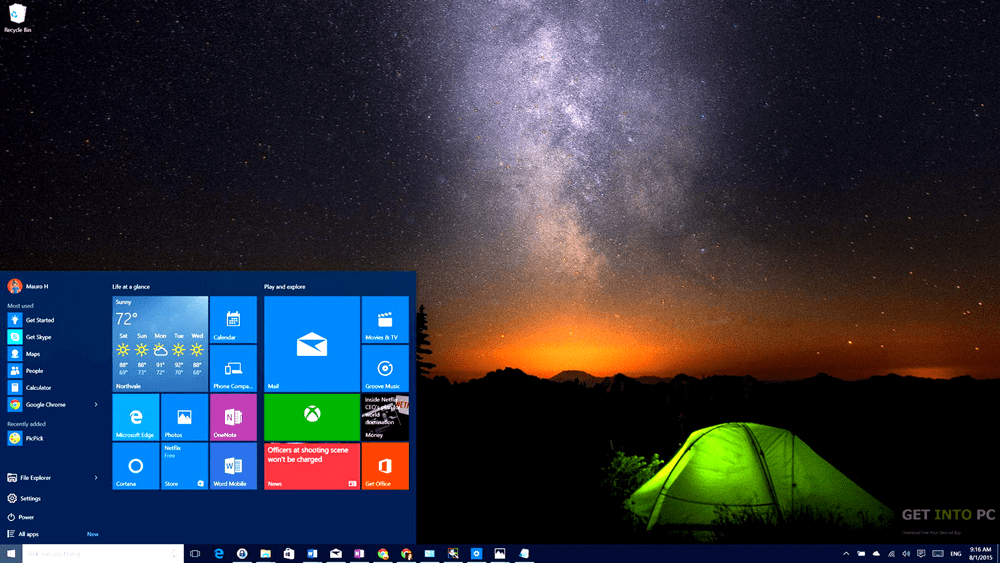Open the Word Mobile tile
The width and height of the screenshot is (1000, 563).
(x=233, y=466)
